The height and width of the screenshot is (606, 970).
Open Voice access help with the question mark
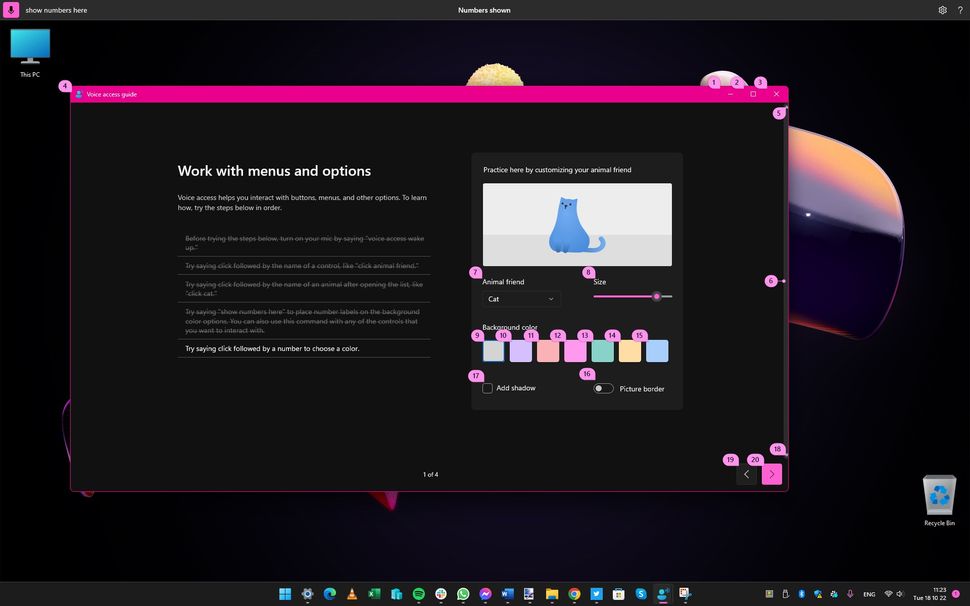click(959, 9)
